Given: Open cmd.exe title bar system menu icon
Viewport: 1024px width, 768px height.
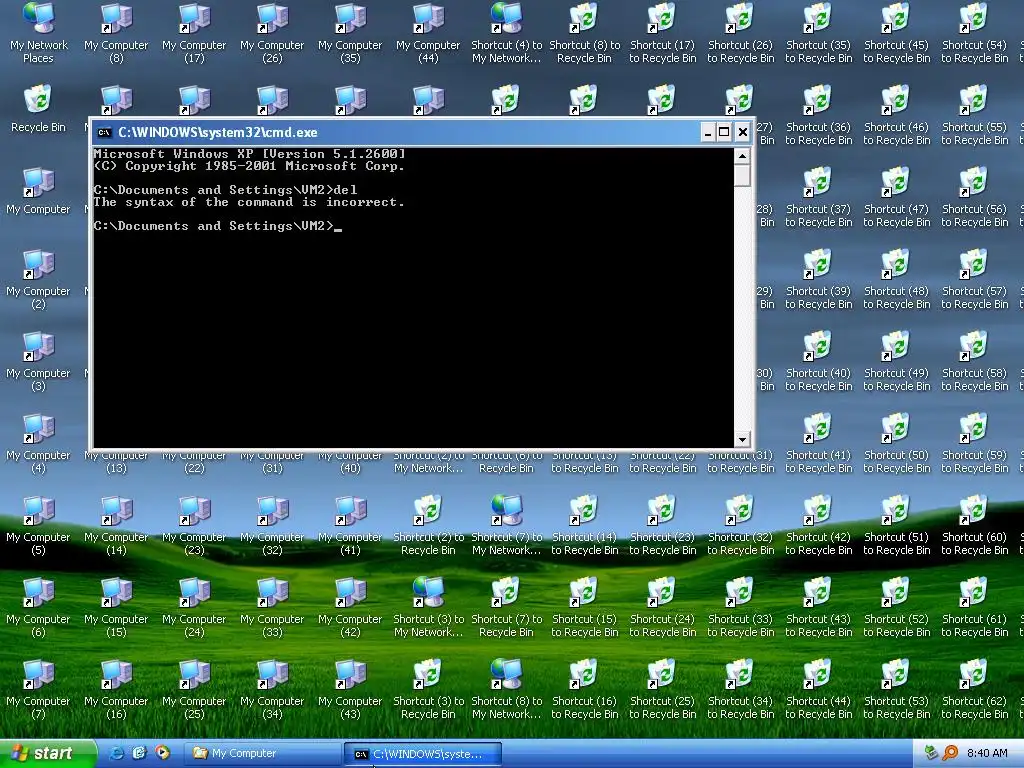Looking at the screenshot, I should pyautogui.click(x=104, y=133).
